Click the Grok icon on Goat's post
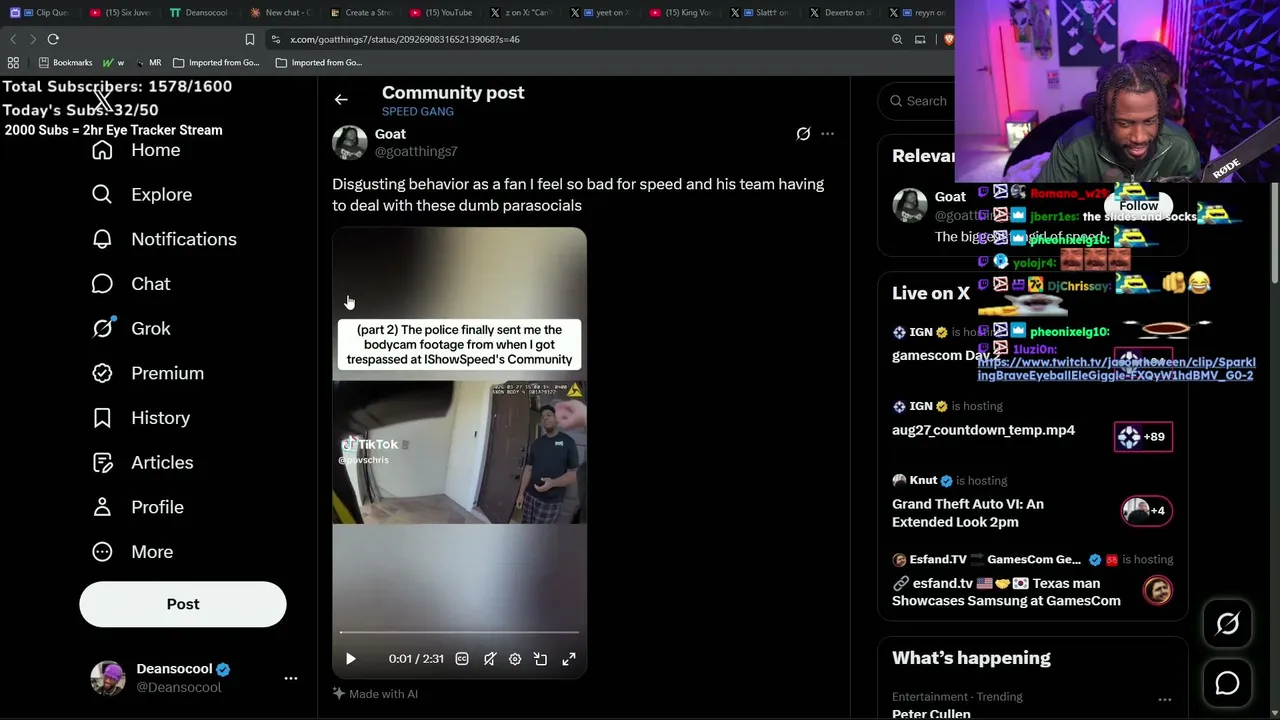This screenshot has height=720, width=1280. tap(803, 134)
